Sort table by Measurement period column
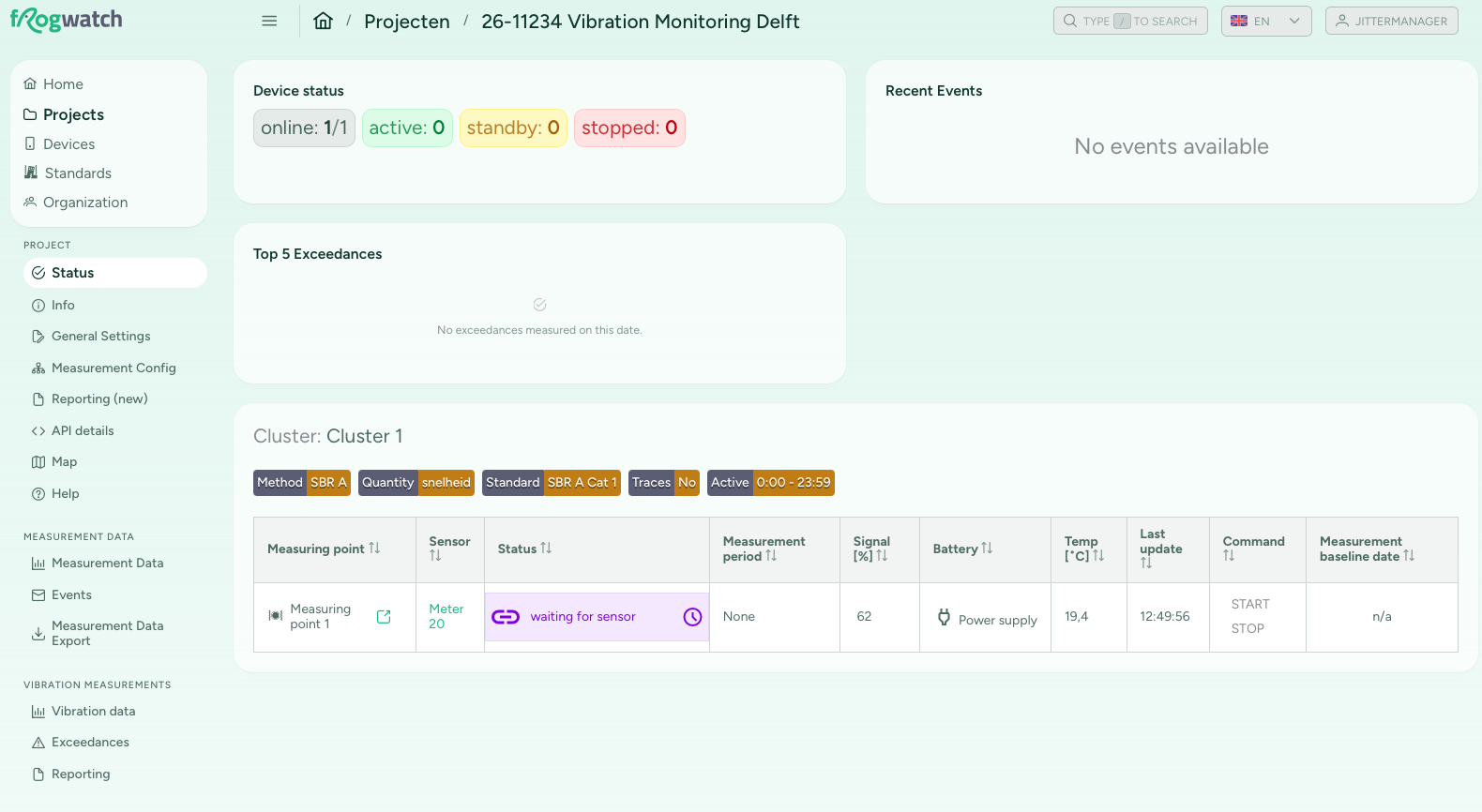1482x812 pixels. click(771, 555)
